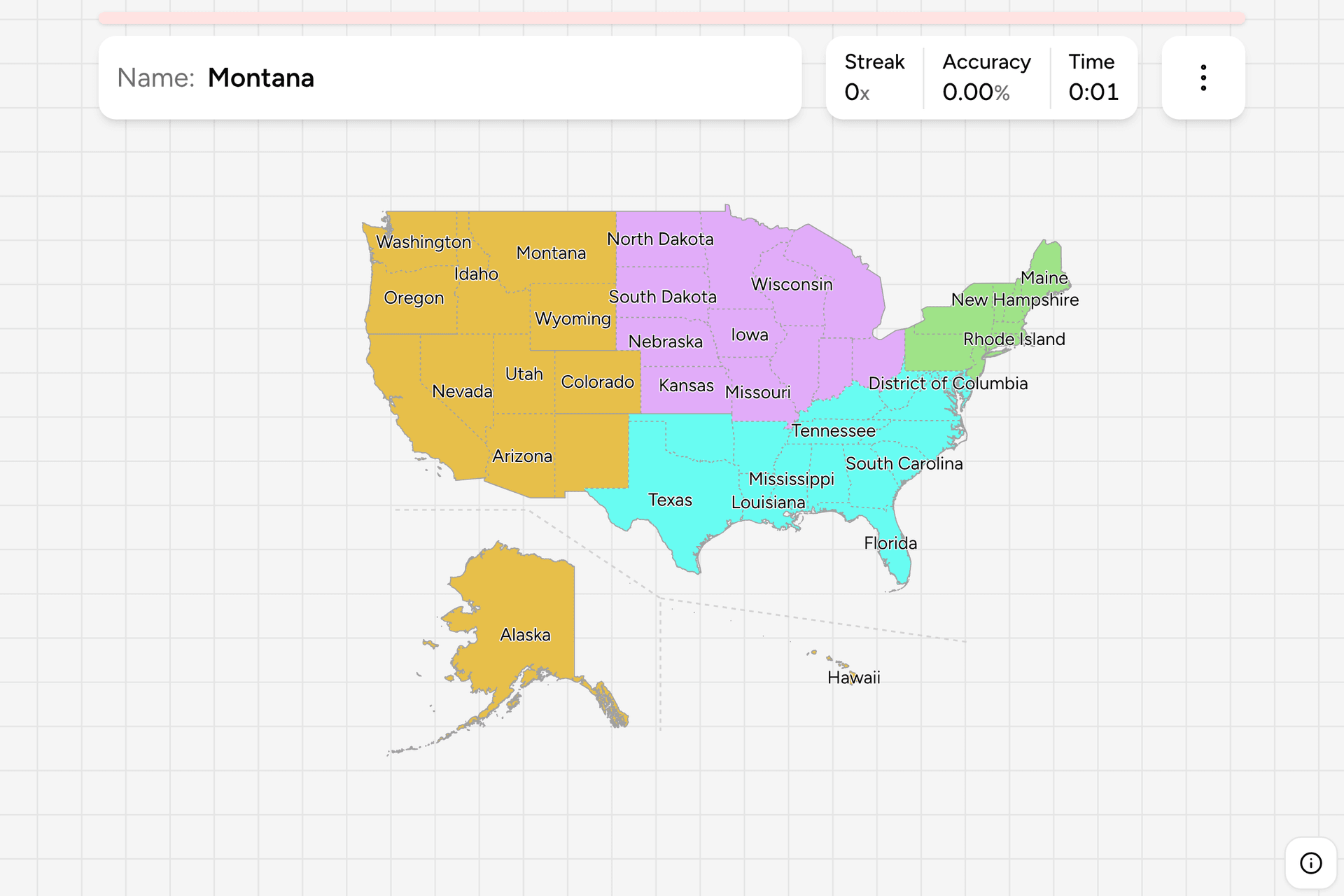Click the info icon button
This screenshot has width=1344, height=896.
click(1311, 863)
